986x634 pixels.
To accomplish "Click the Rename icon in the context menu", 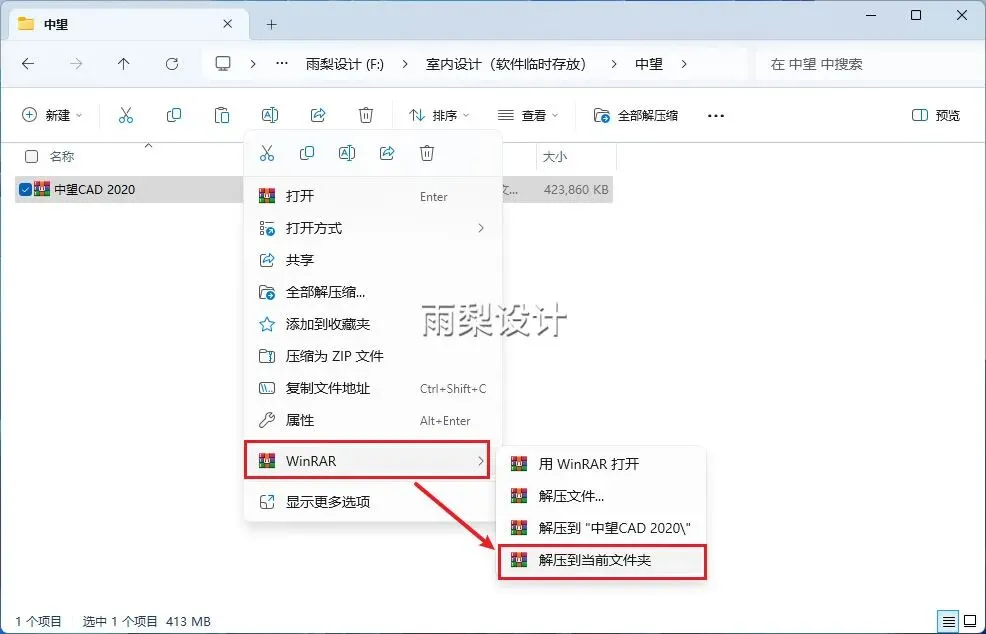I will click(346, 153).
